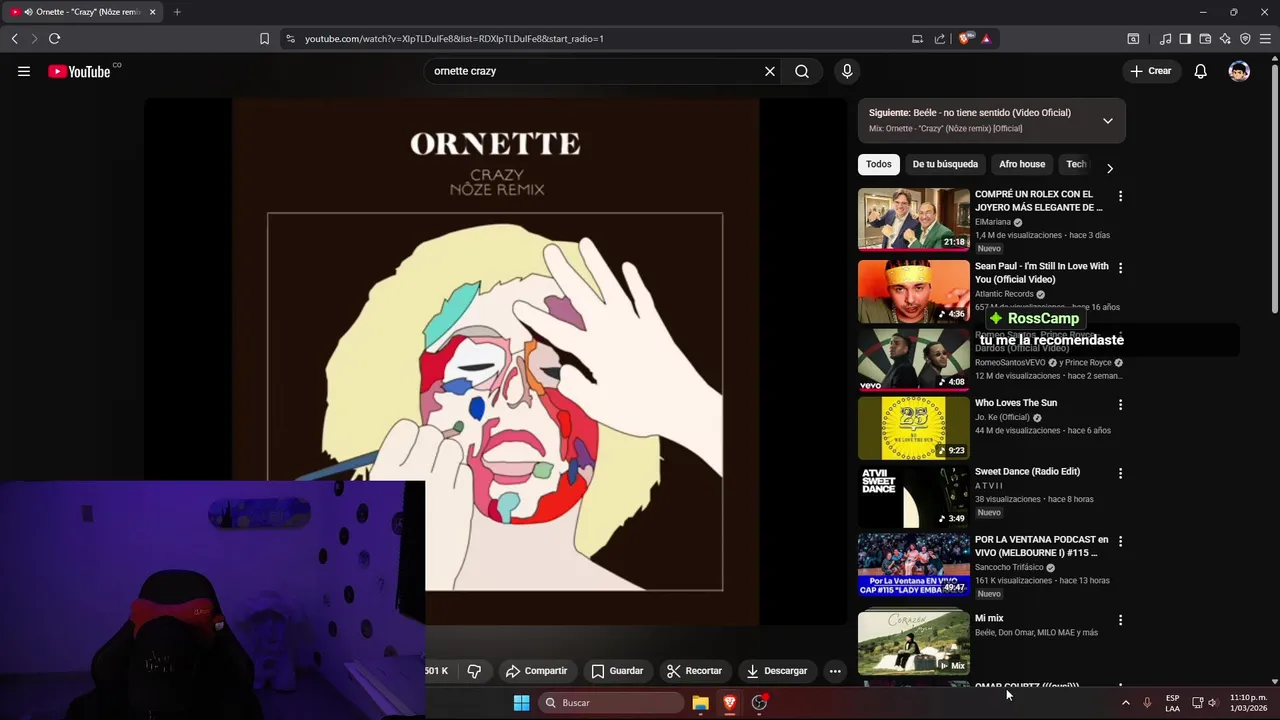
Task: Reload the page in browser
Action: pos(54,38)
